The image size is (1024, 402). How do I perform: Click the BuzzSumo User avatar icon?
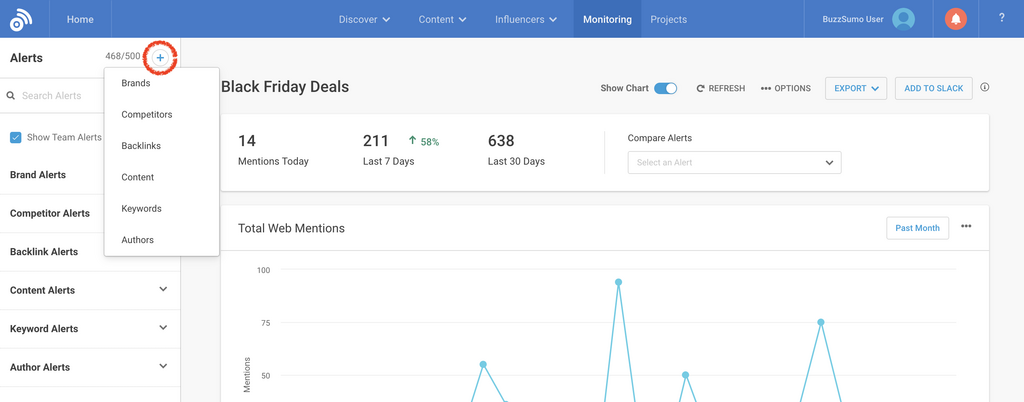click(904, 19)
